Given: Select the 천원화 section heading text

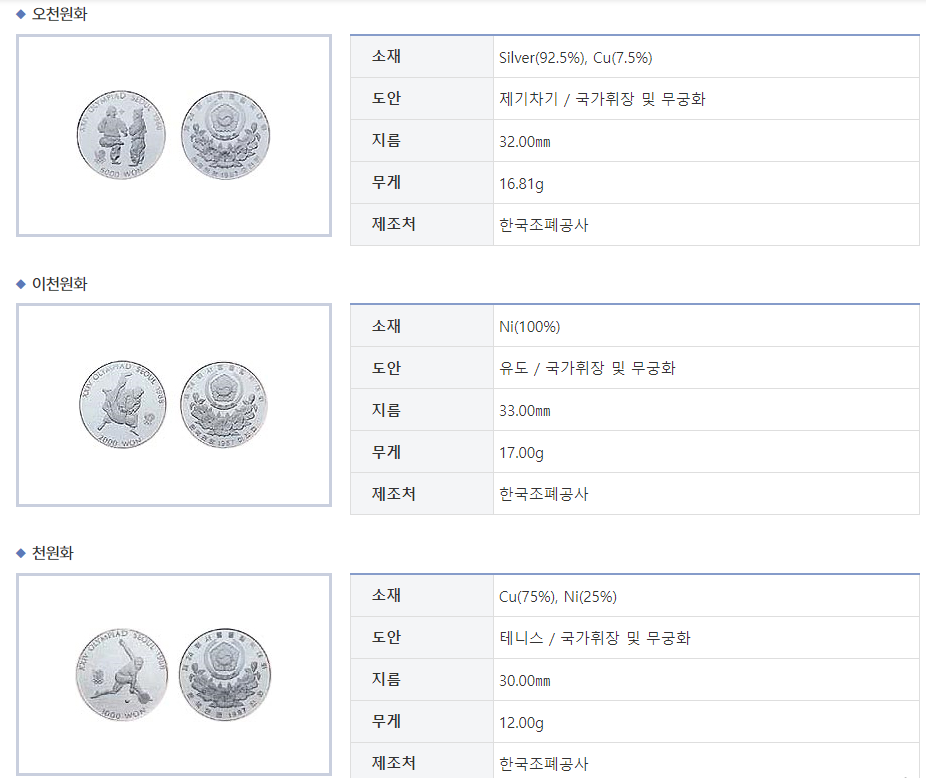Looking at the screenshot, I should [x=53, y=553].
